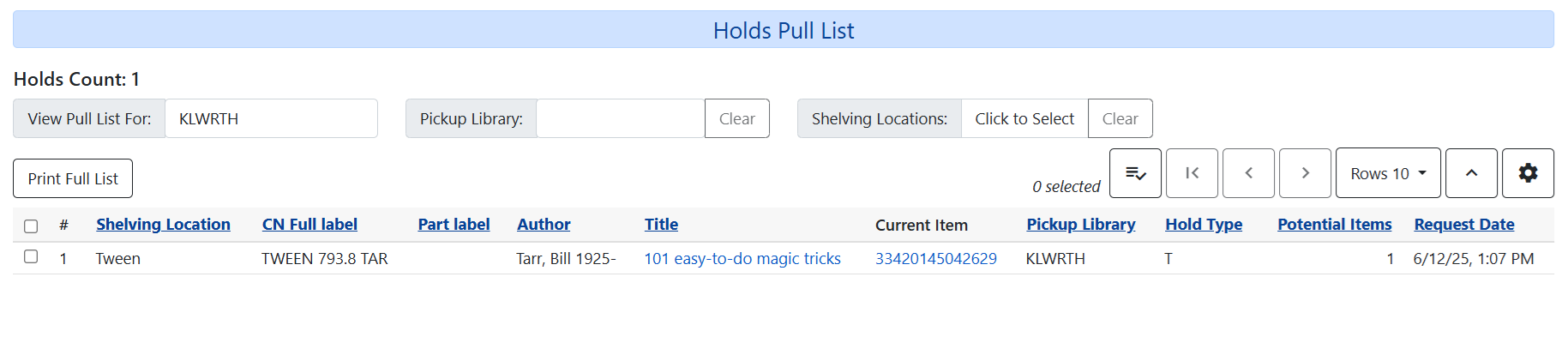Screen dimensions: 1568x343
Task: Open the Shelving Locations Click to Select box
Action: (x=1024, y=118)
